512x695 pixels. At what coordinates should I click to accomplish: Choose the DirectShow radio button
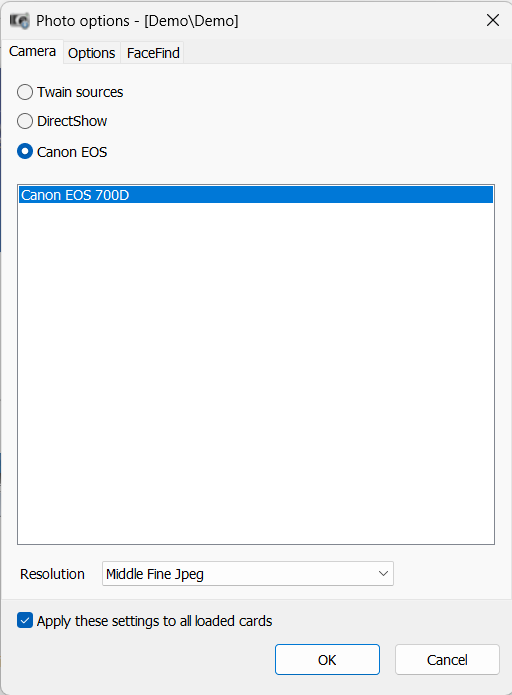(25, 121)
